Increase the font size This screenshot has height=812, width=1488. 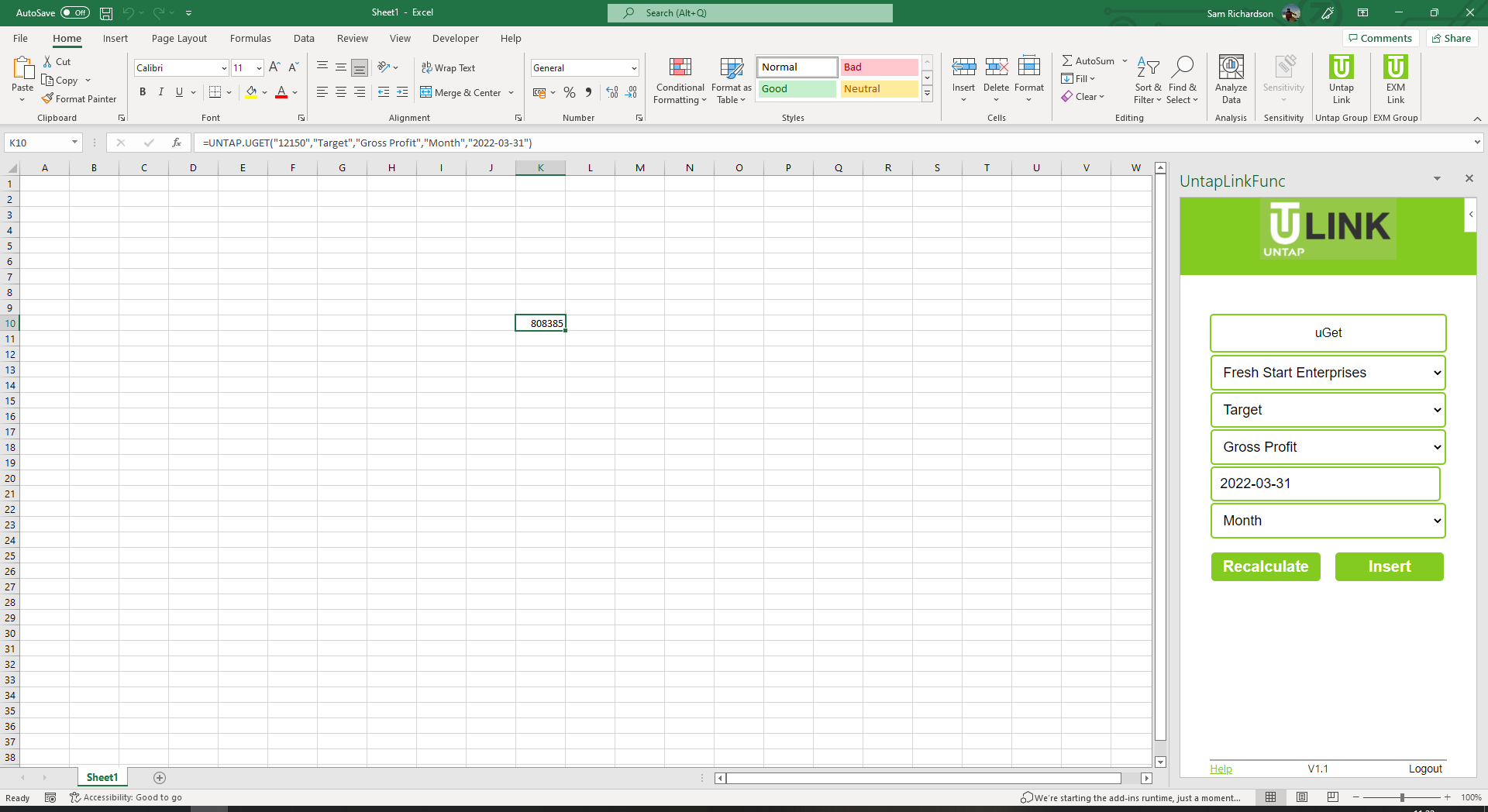click(x=274, y=67)
